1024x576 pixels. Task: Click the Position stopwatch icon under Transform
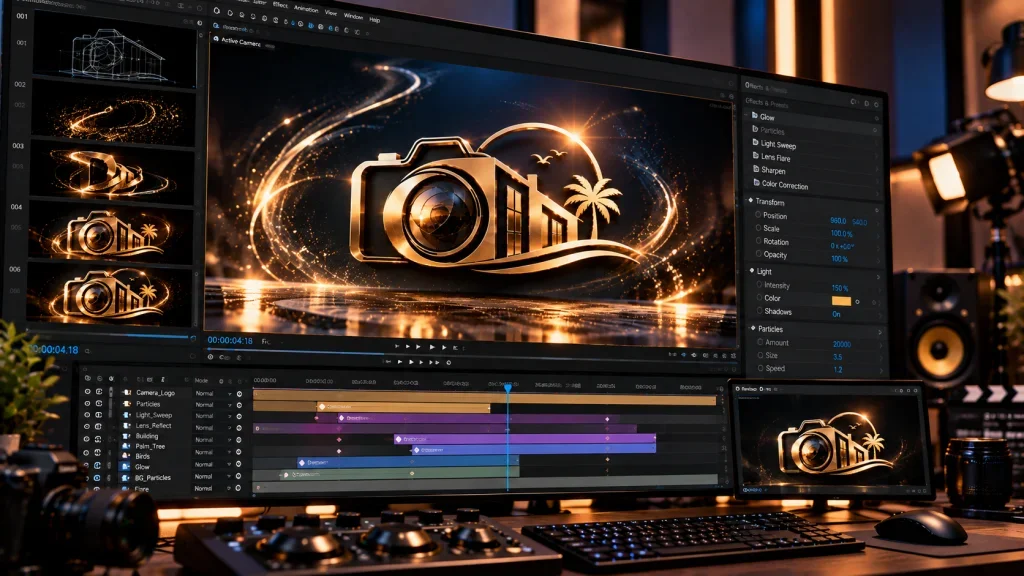pos(758,214)
